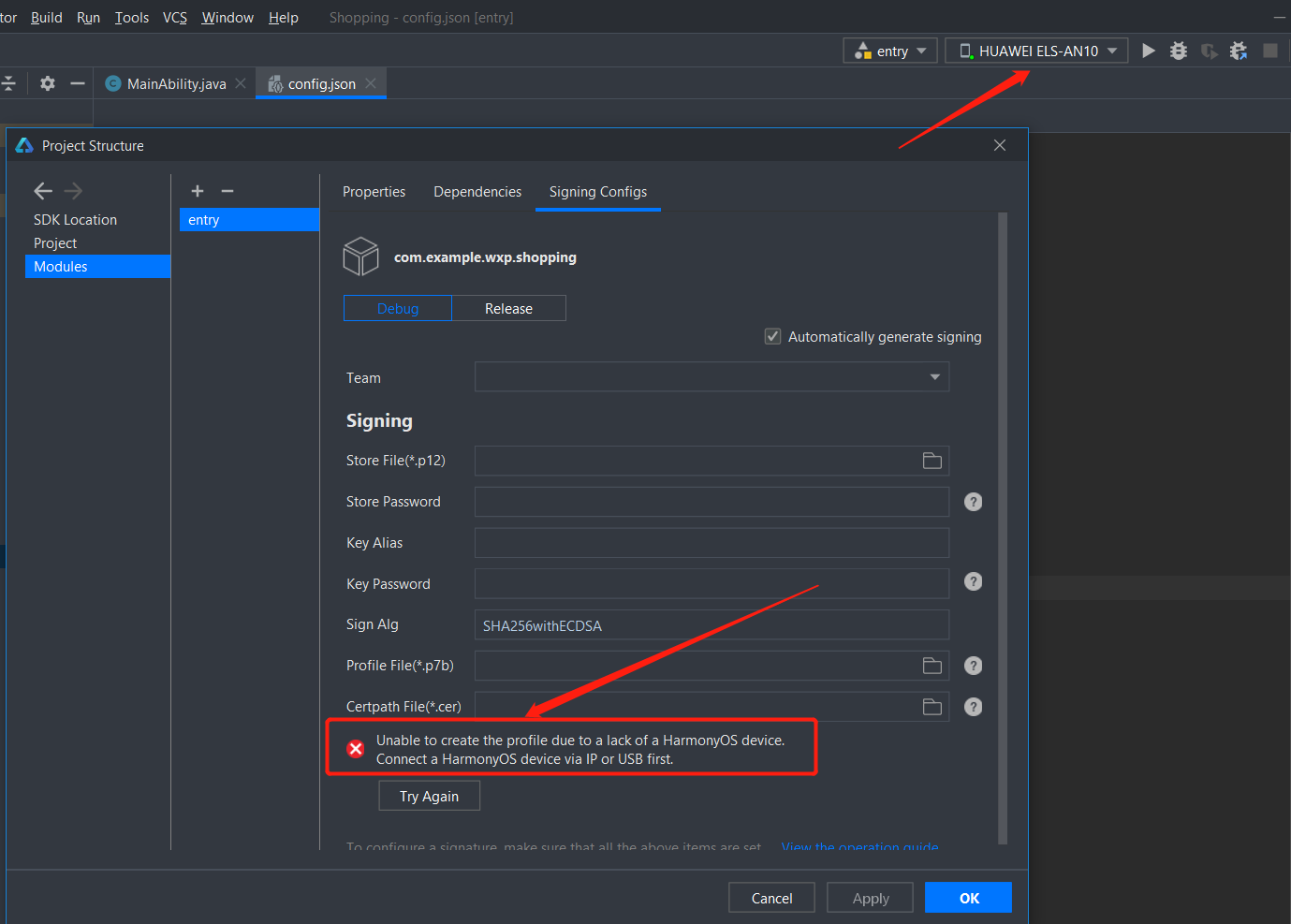Open the Window menu
1291x924 pixels.
pos(227,17)
